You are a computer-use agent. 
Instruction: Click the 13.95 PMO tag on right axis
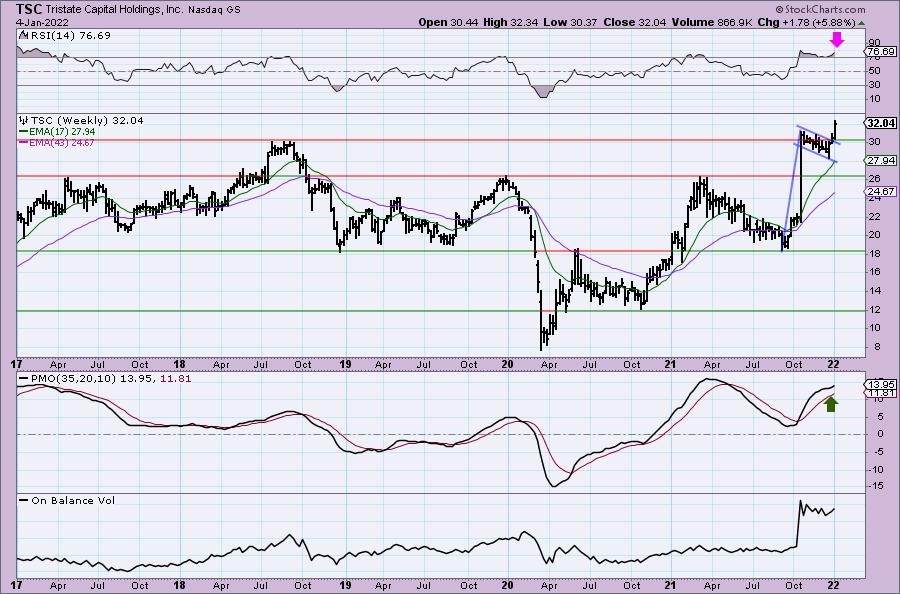881,385
